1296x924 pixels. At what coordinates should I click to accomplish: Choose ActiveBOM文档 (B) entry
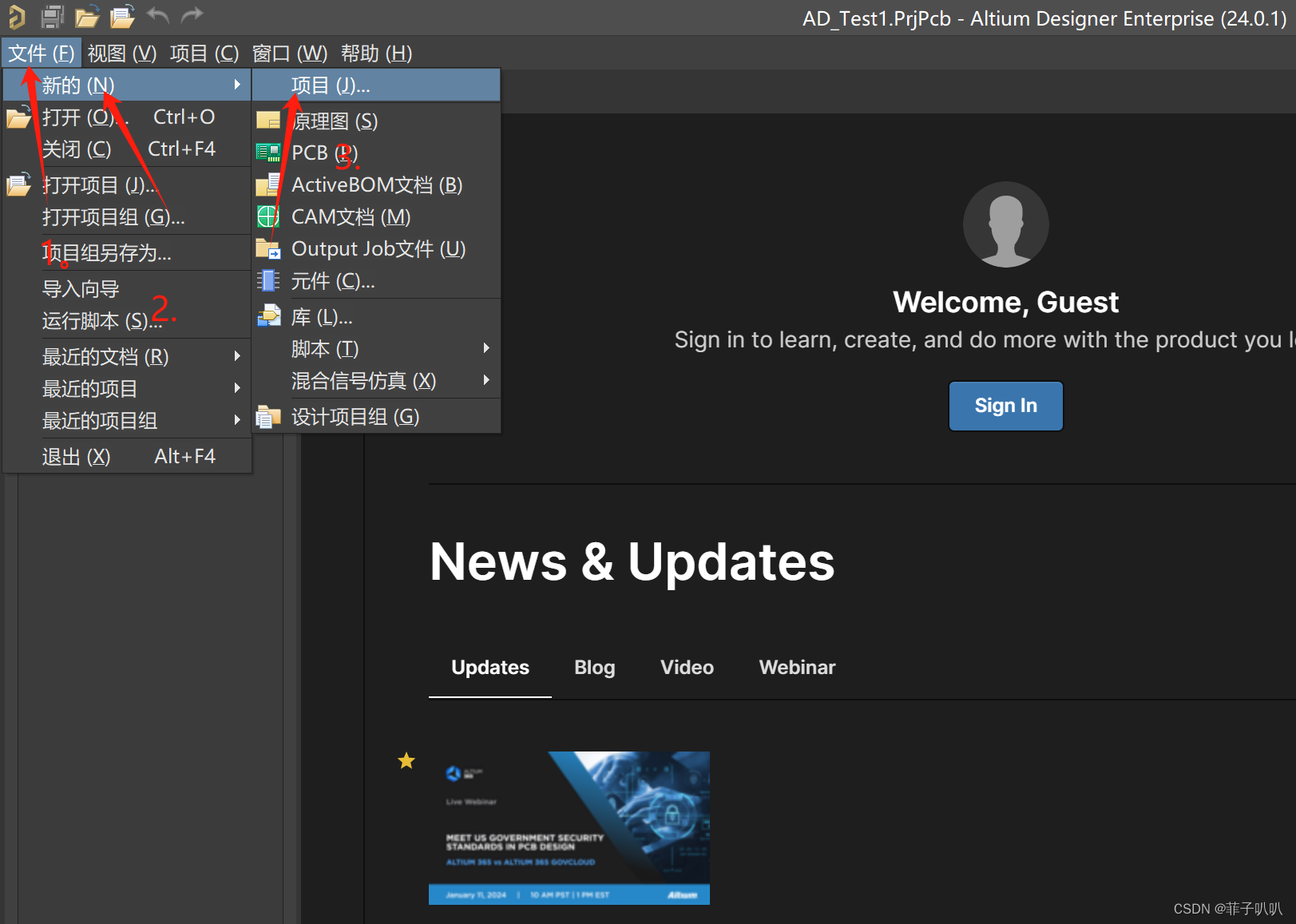point(376,184)
